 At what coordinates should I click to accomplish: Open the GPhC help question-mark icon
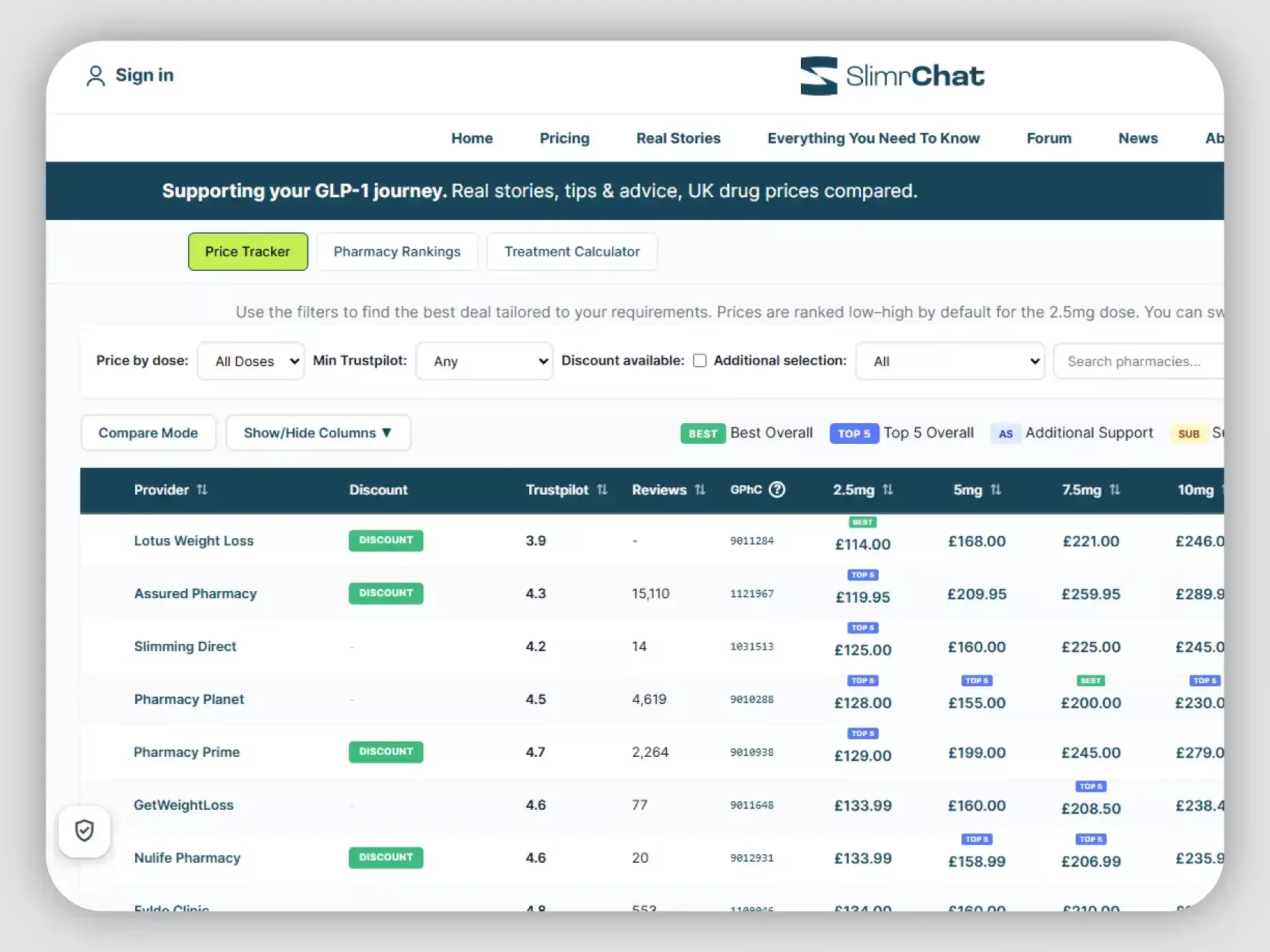pyautogui.click(x=777, y=490)
